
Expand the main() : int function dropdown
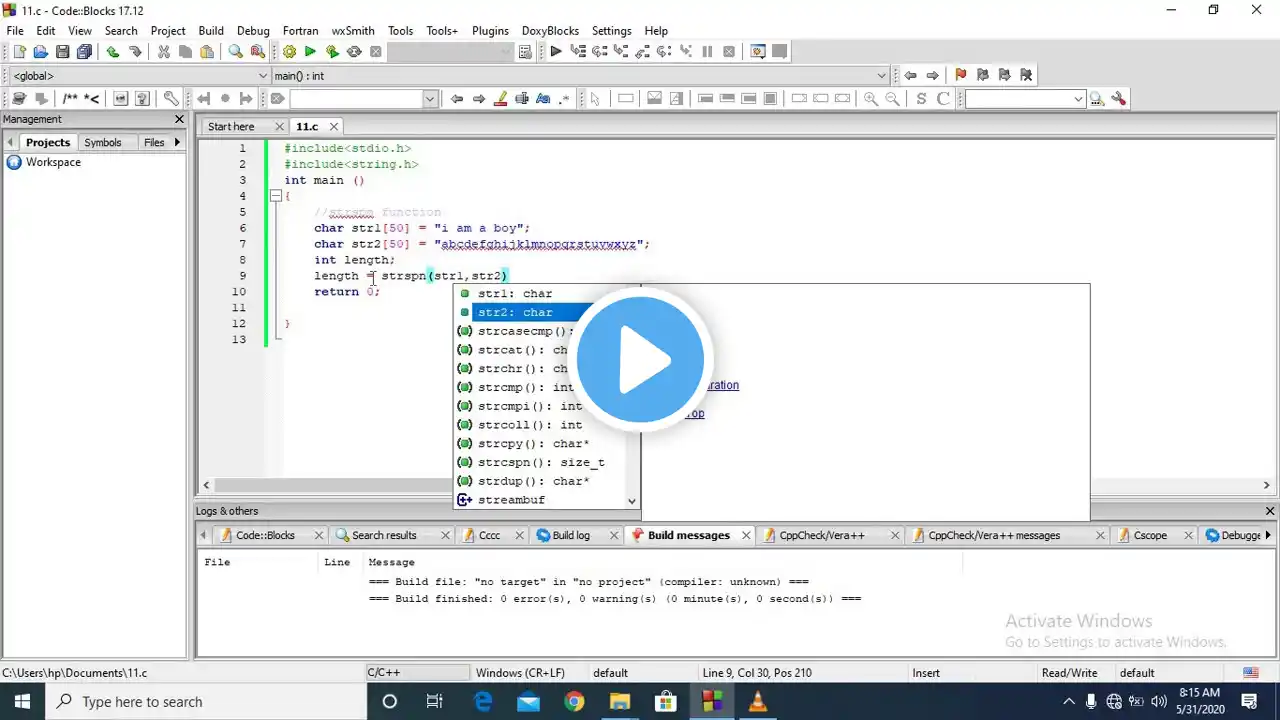(x=881, y=76)
